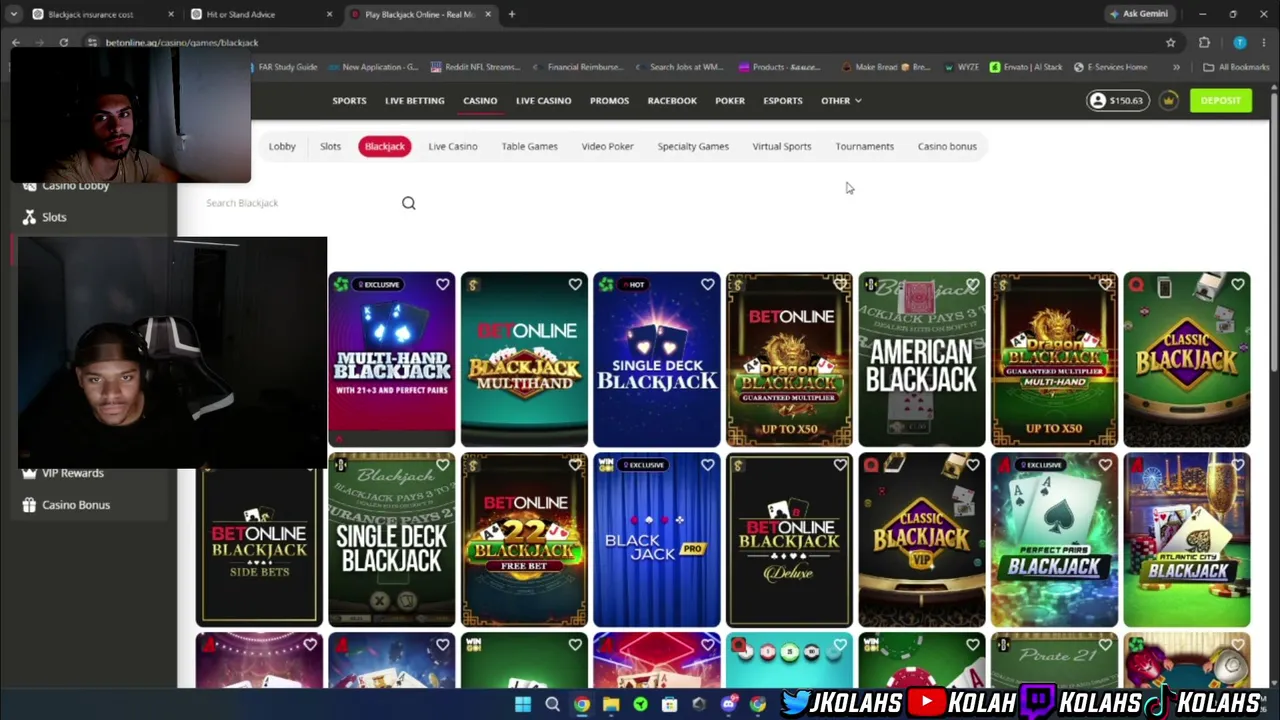Toggle favorite heart on Atlantic City Blackjack
1280x720 pixels.
click(x=1238, y=465)
